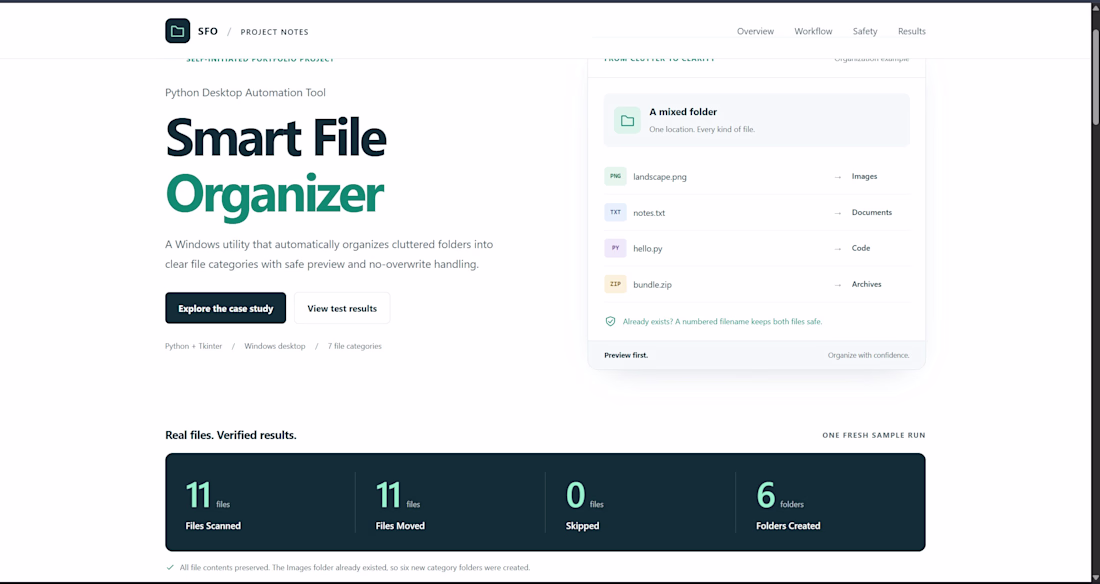Click the 'ONE FRESH SAMPLE RUN' label
Image resolution: width=1100 pixels, height=584 pixels.
[x=874, y=435]
